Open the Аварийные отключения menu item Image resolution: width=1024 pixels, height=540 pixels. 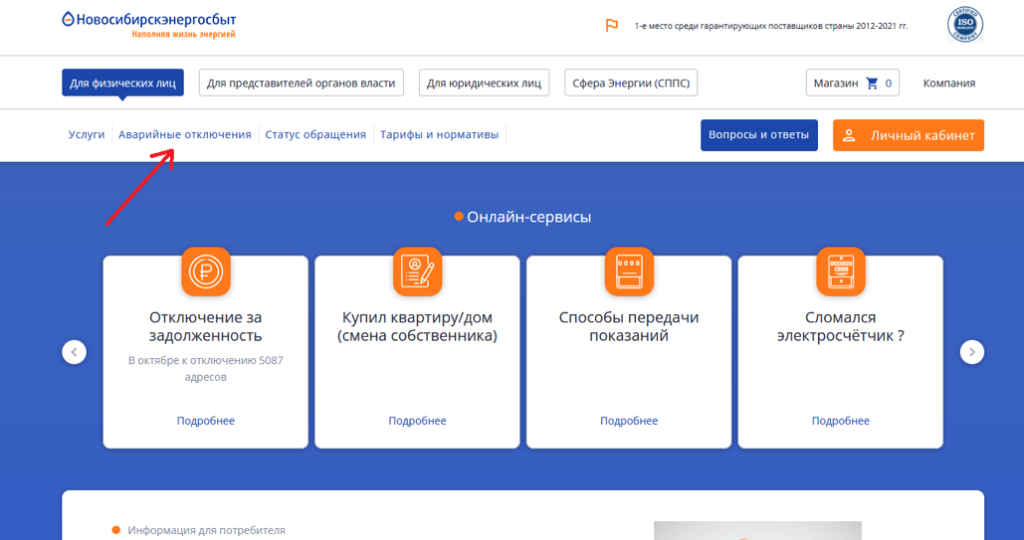coord(185,135)
